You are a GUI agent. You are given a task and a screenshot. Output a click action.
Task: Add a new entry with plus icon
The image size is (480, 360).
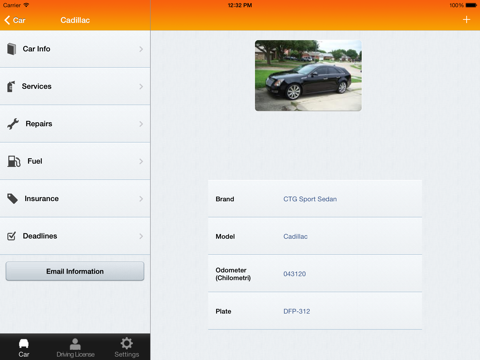pyautogui.click(x=466, y=20)
